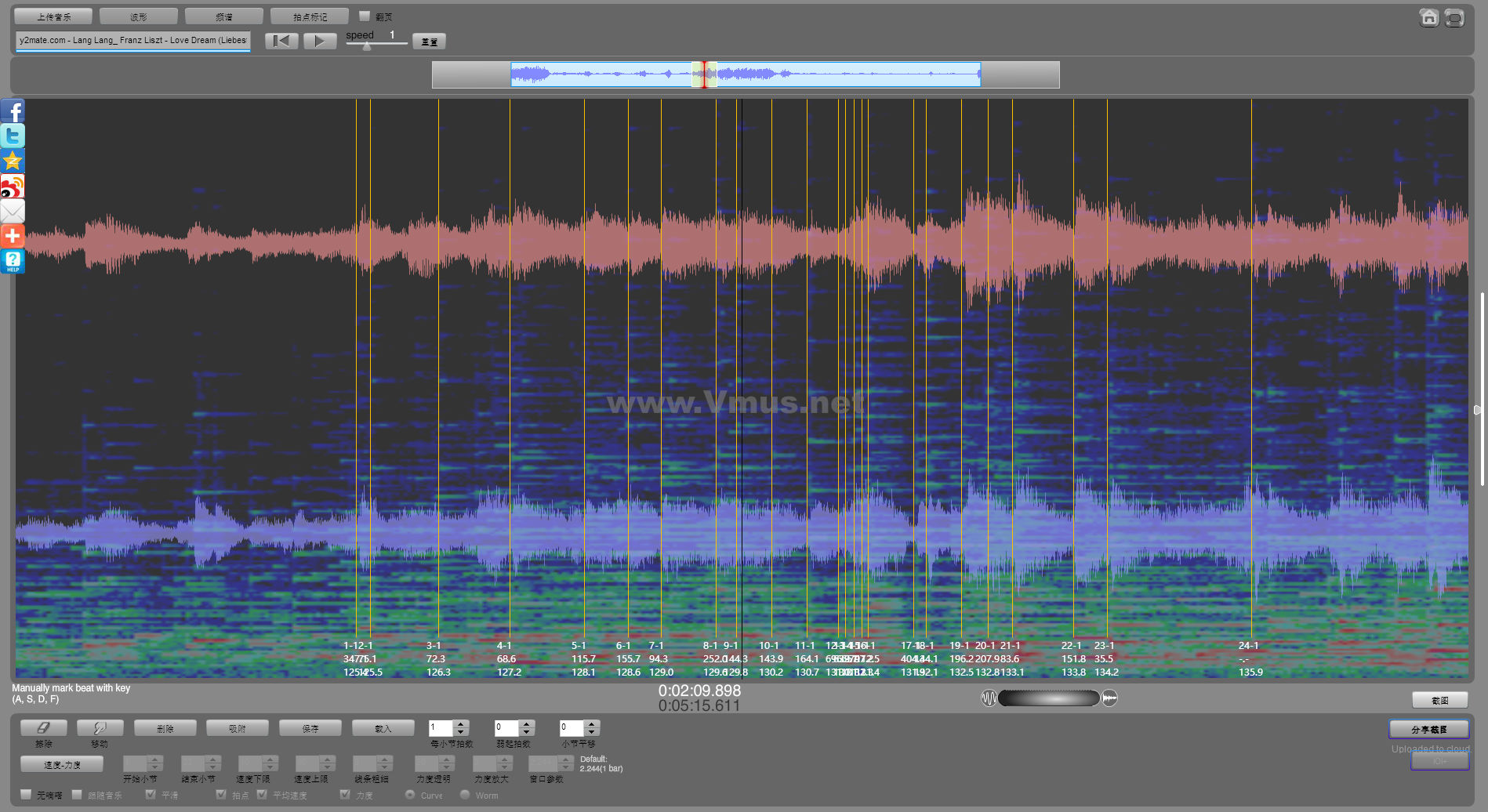1488x812 pixels.
Task: Toggle the 平均速度 average tempo checkbox
Action: pos(262,795)
